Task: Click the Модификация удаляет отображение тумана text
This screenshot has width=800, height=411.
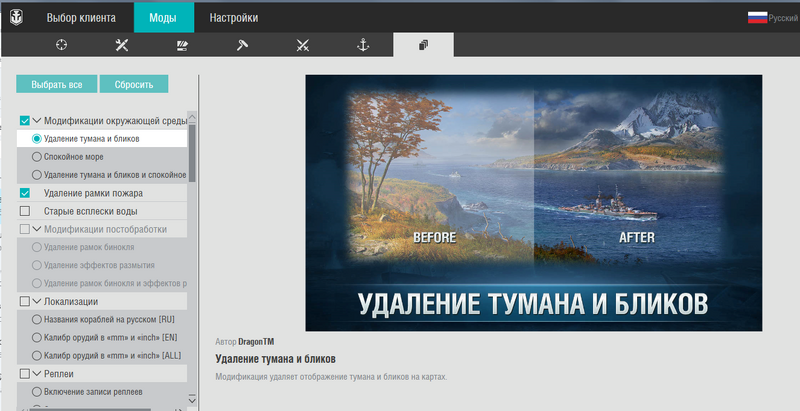Action: 331,377
